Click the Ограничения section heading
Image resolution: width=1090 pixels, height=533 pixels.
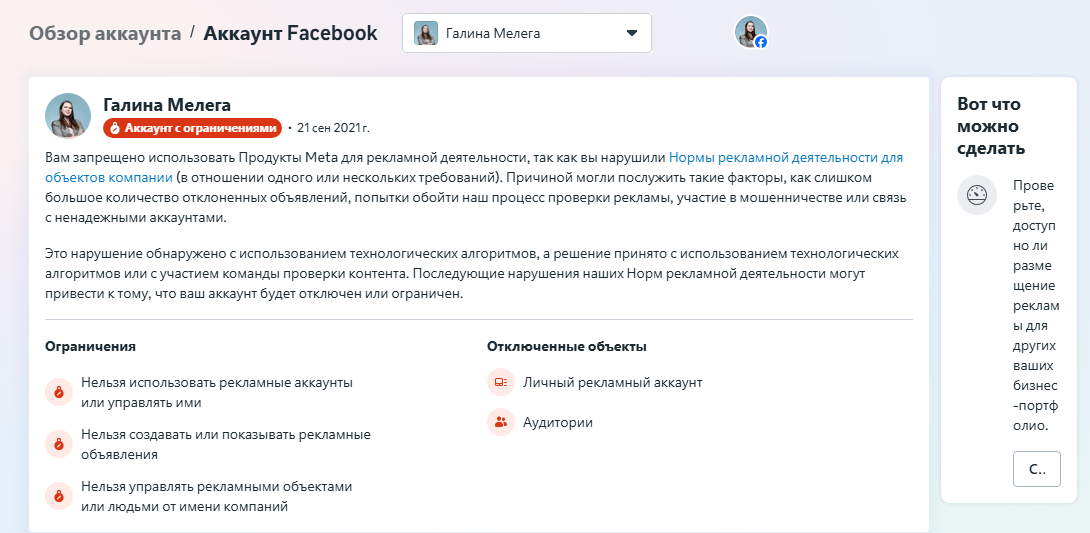pos(90,346)
